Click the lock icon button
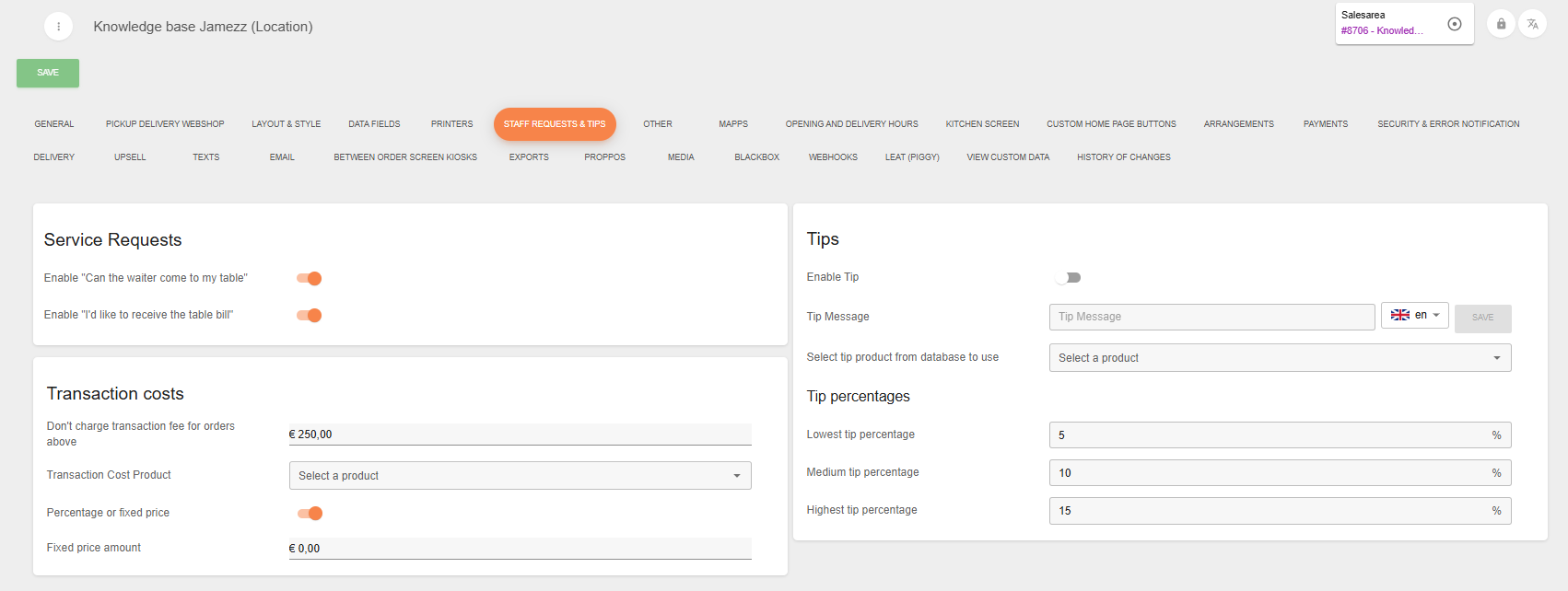This screenshot has width=1568, height=591. [1501, 24]
